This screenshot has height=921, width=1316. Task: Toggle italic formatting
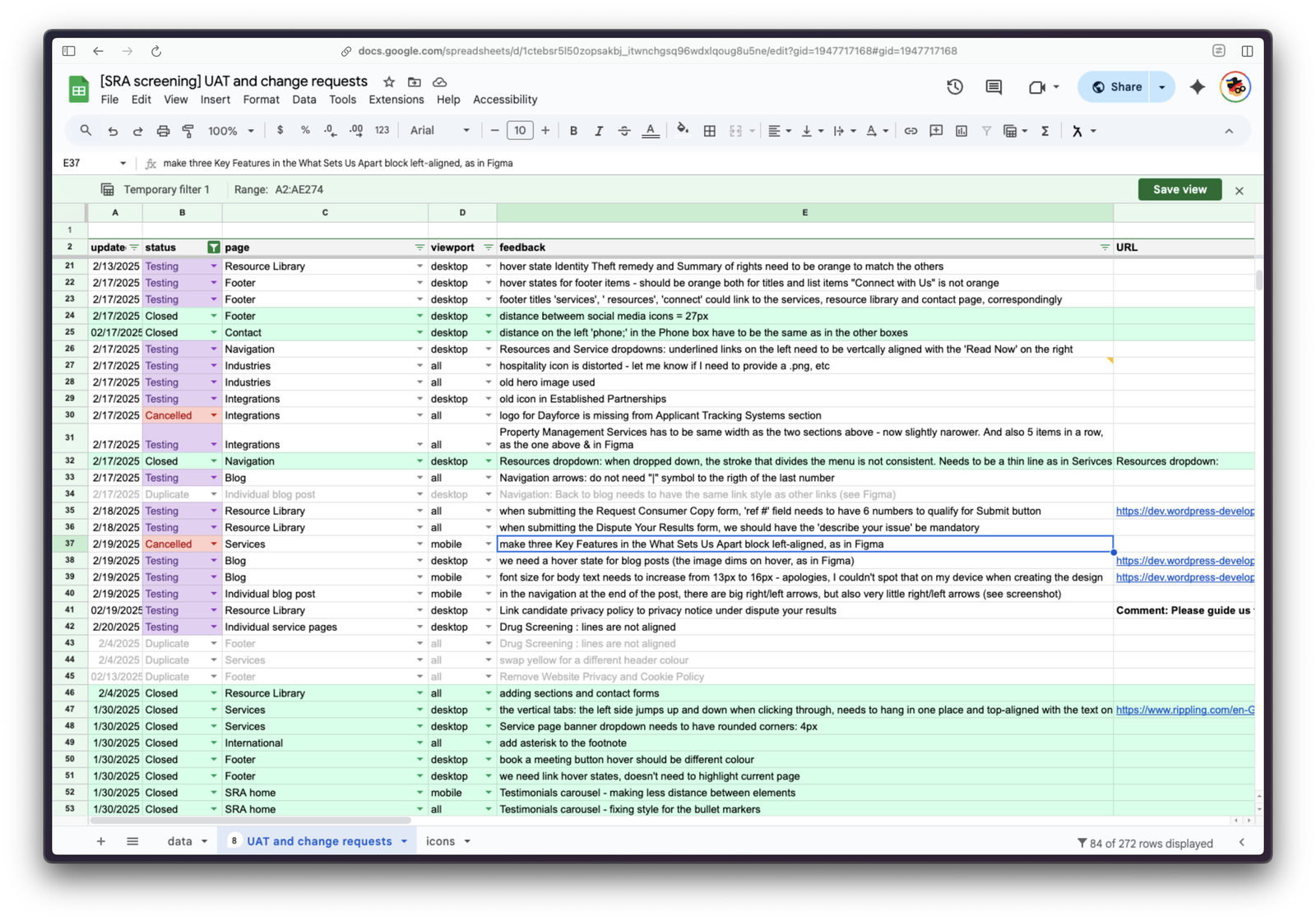(599, 131)
